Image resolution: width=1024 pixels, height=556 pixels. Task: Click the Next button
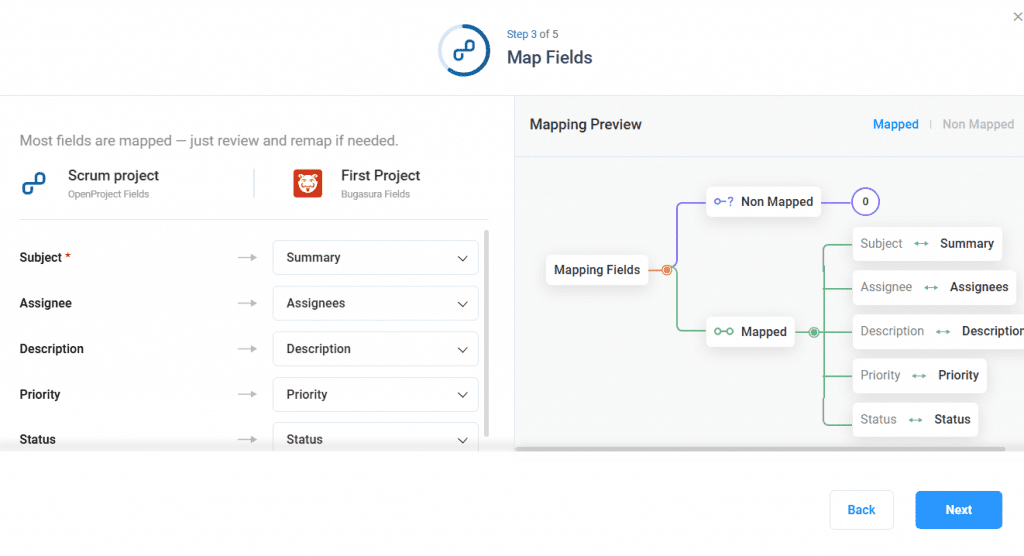[958, 510]
